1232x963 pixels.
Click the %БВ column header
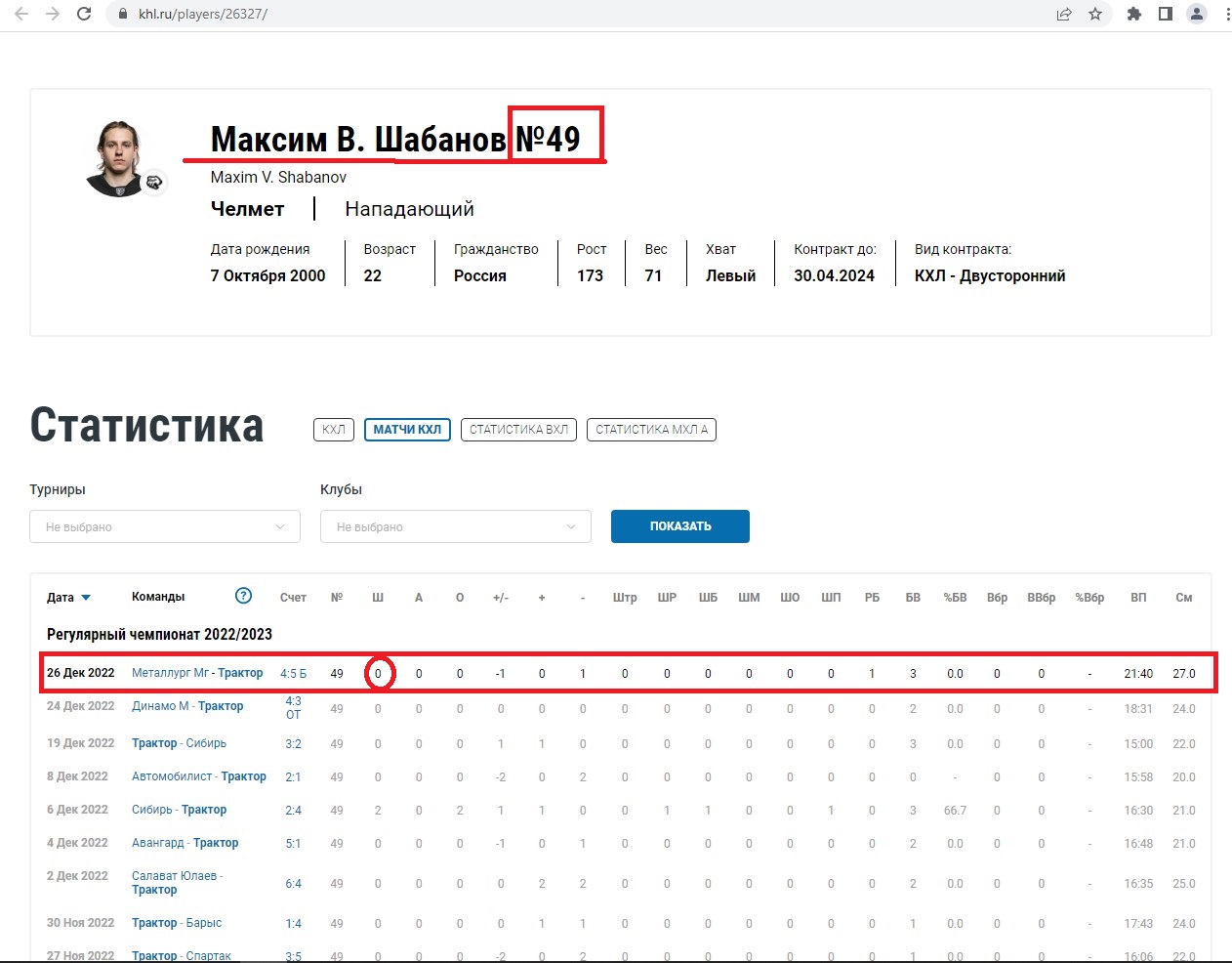(955, 598)
